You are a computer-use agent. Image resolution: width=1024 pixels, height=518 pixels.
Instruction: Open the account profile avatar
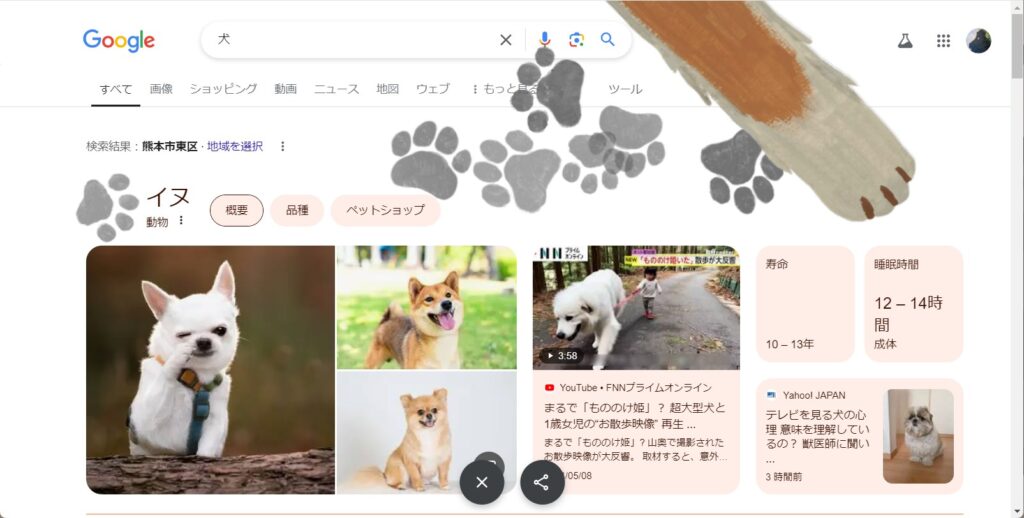click(978, 41)
